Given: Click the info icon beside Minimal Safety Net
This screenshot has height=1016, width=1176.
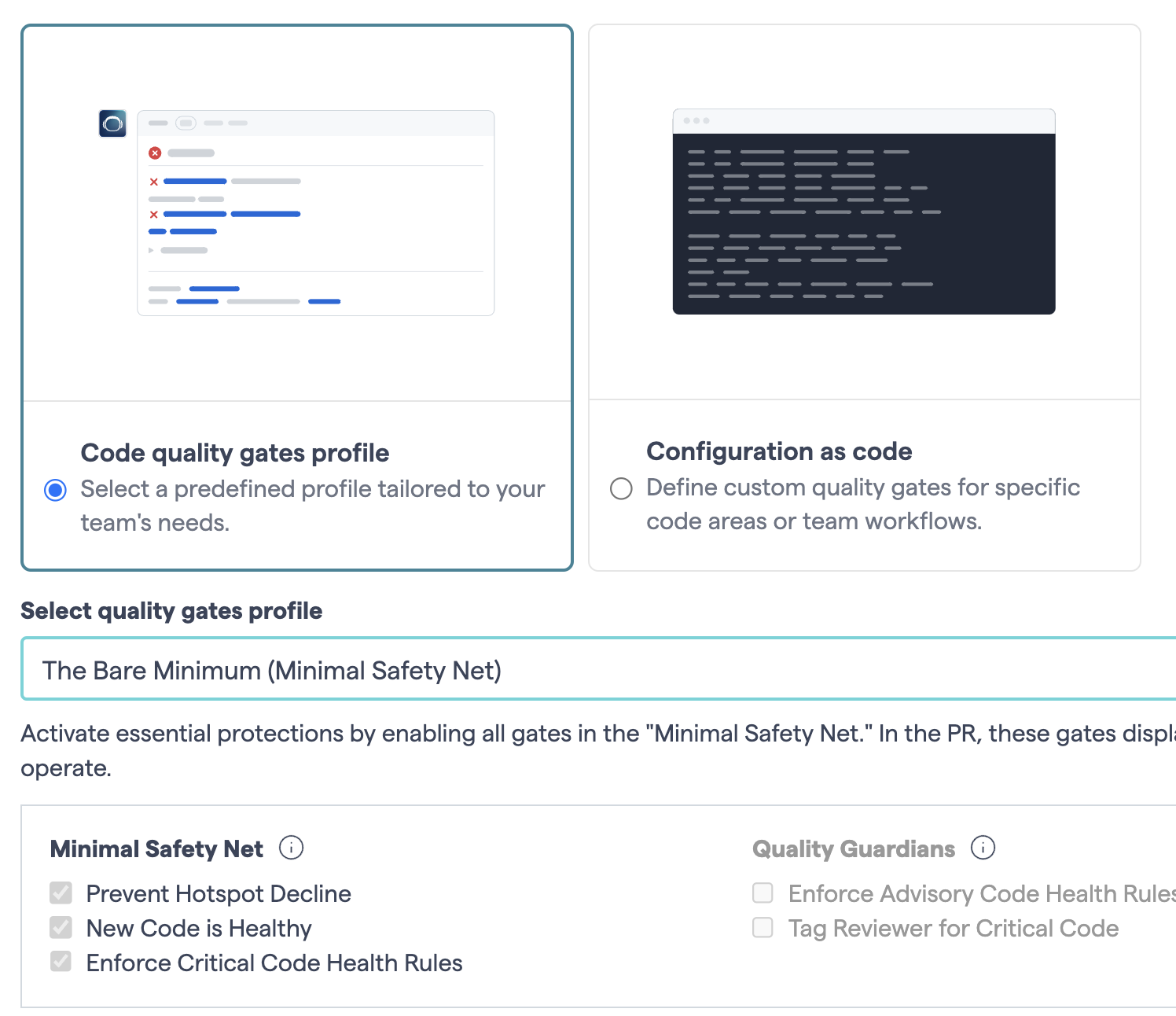Looking at the screenshot, I should [292, 848].
